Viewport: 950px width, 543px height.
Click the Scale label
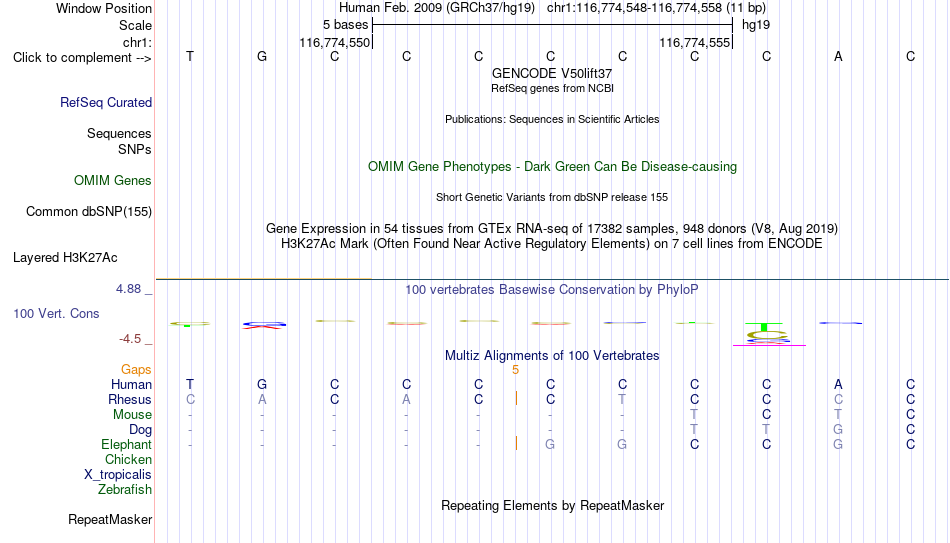135,25
